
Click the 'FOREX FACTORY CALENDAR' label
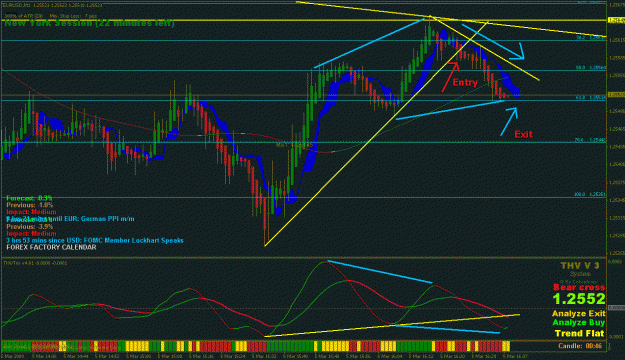(51, 247)
